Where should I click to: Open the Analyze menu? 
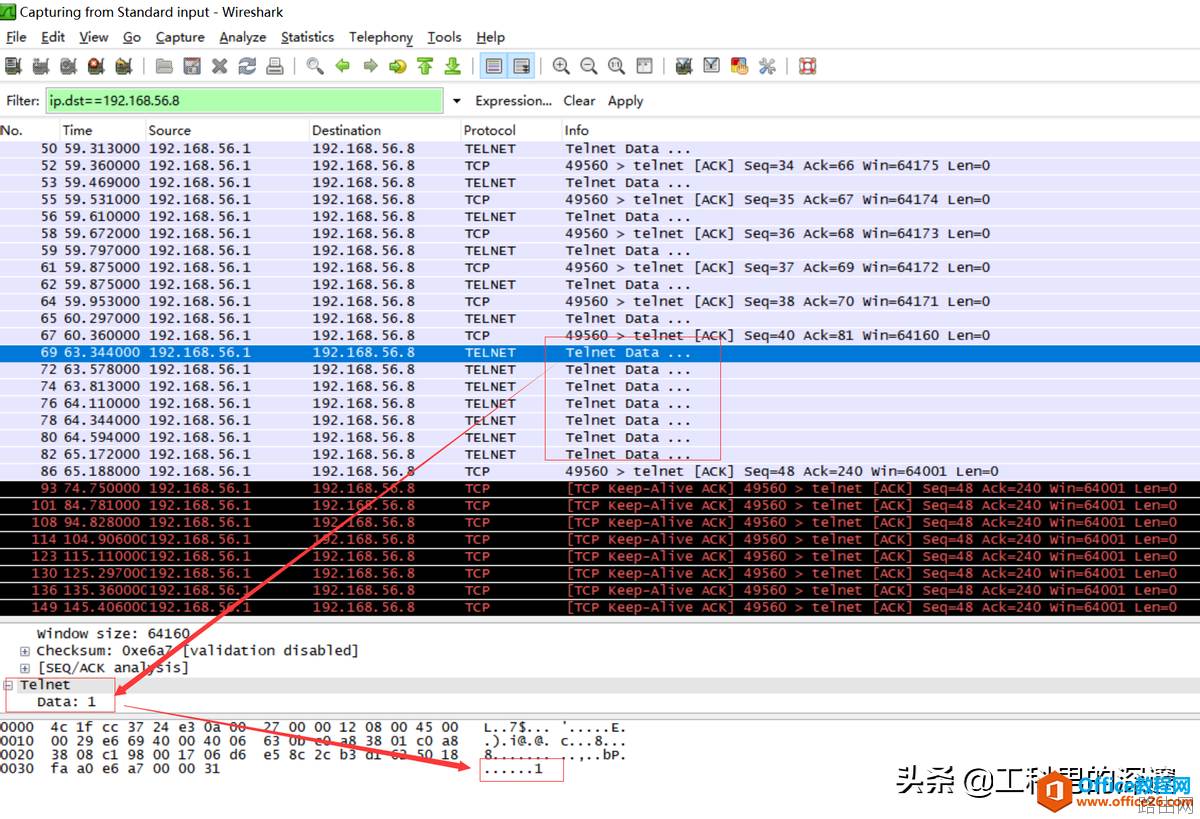(x=242, y=37)
